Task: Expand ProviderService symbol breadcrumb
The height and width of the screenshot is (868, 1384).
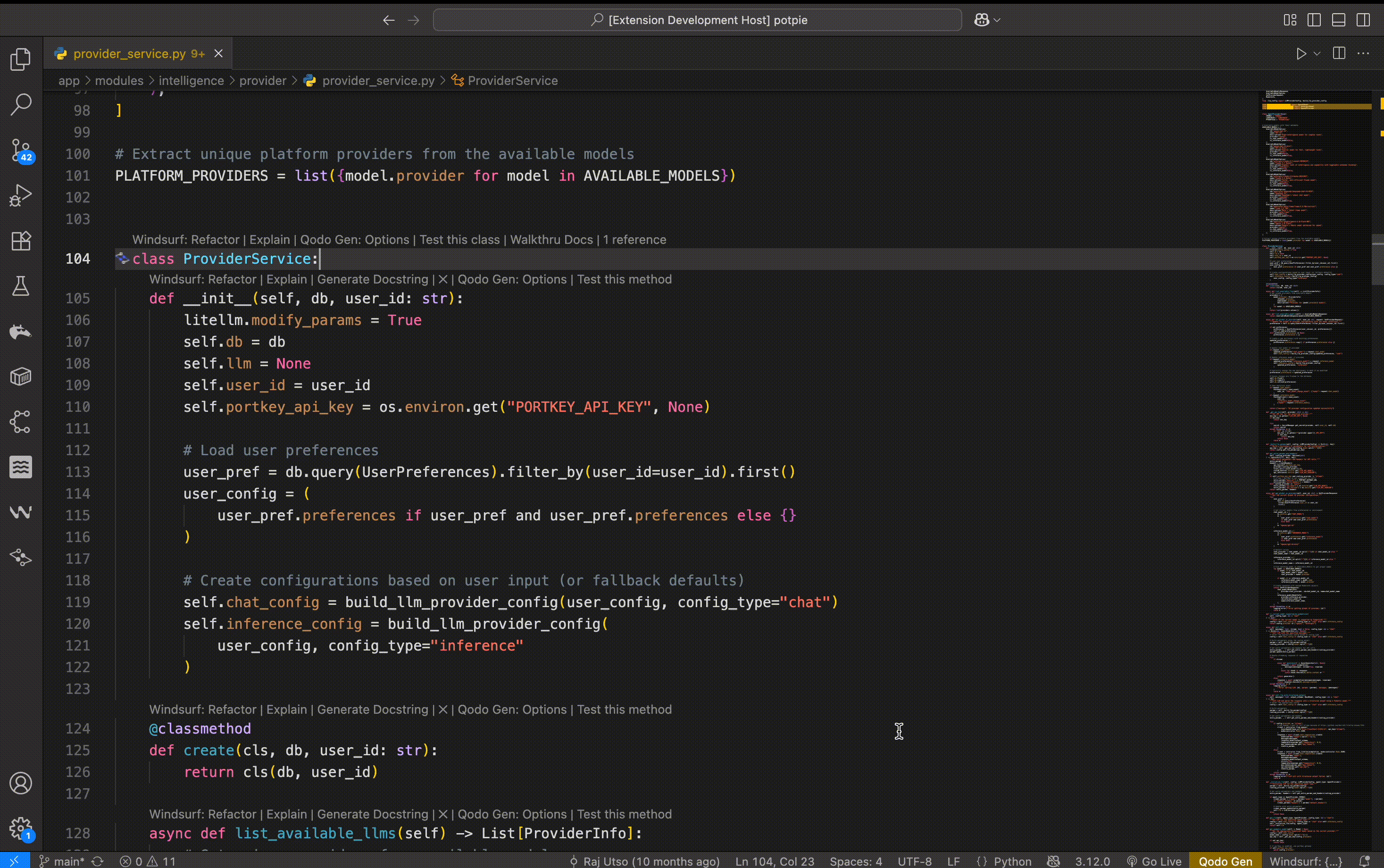Action: (505, 80)
